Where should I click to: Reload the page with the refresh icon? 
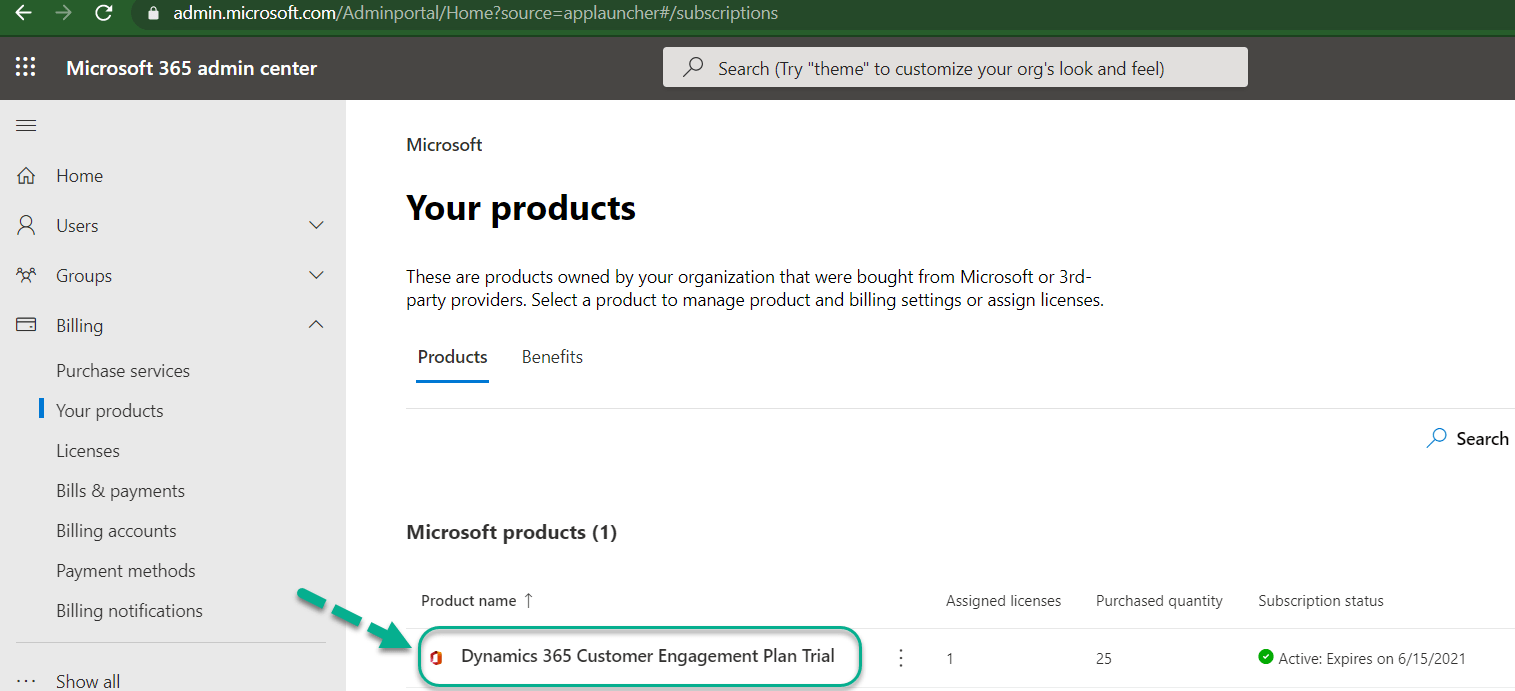[103, 13]
